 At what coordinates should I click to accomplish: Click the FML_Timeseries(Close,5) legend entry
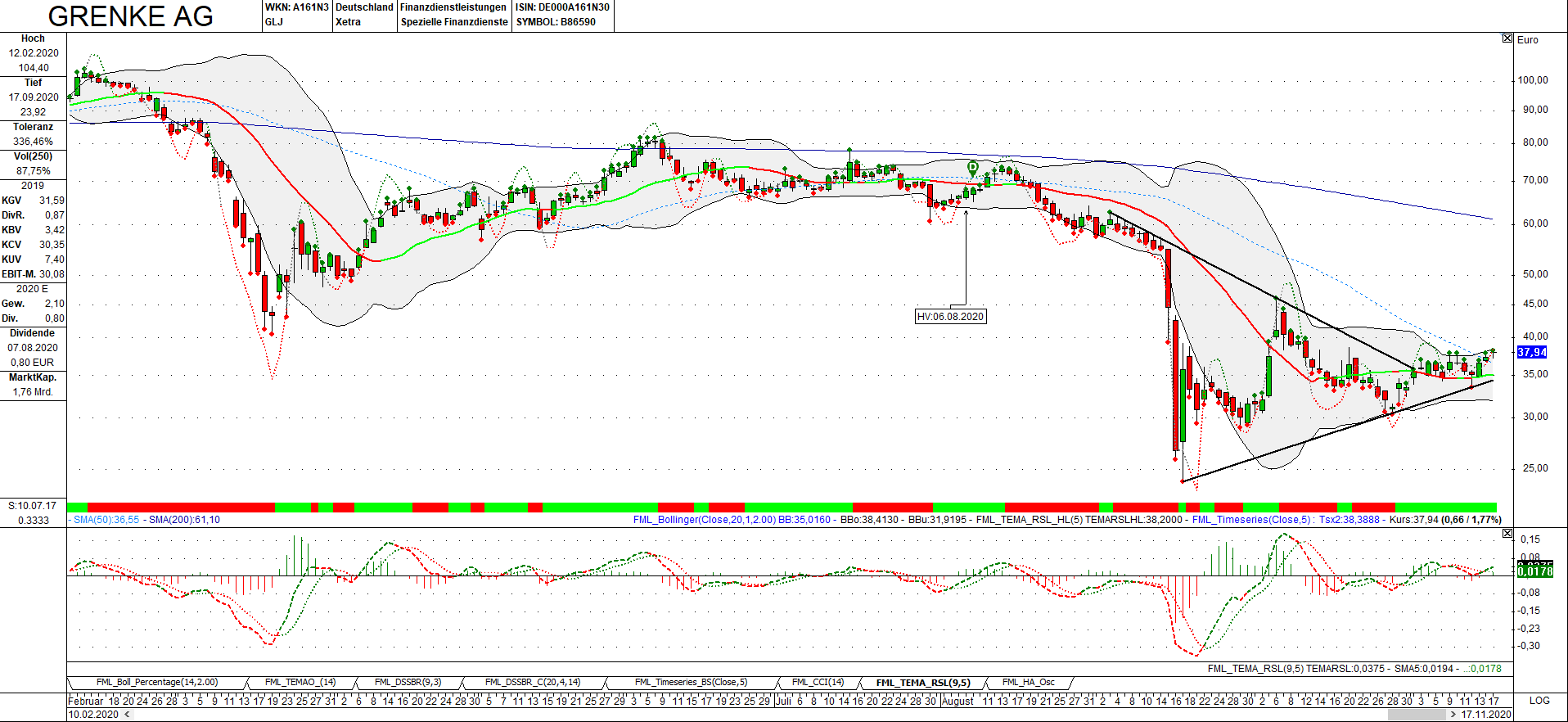pos(1252,520)
